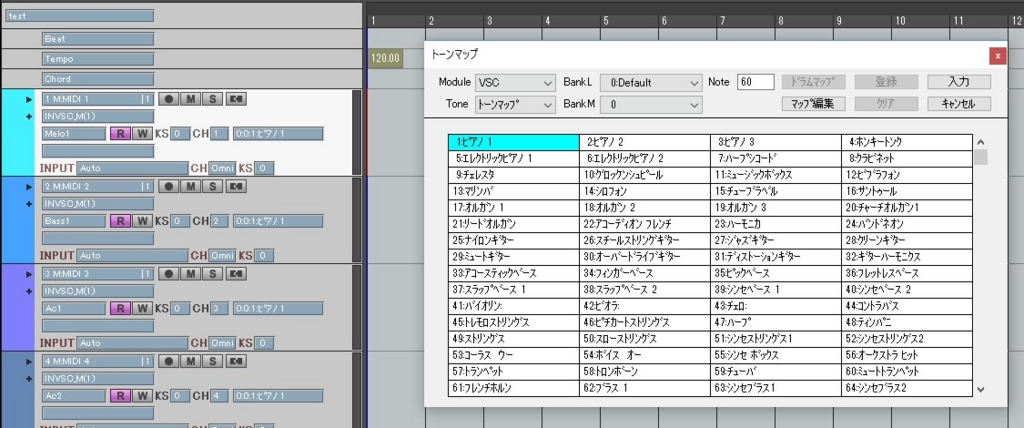Click the plus icon on MIDI 2 track

29,204
